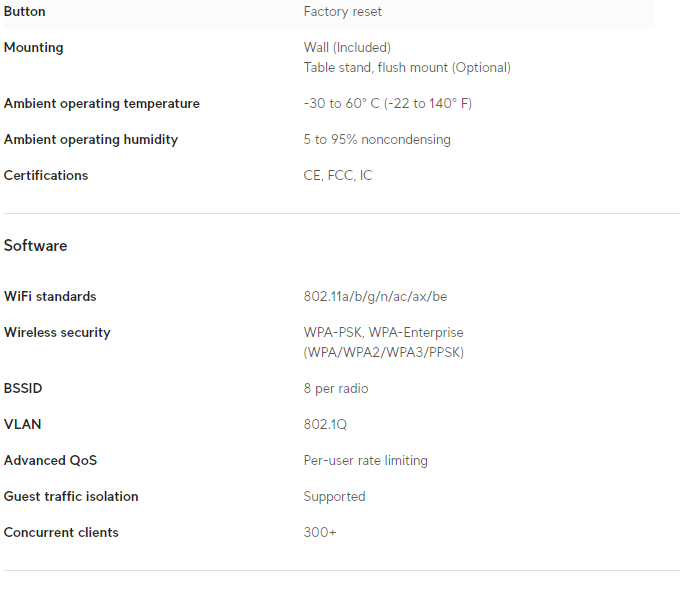Click Table stand, flush mount (Optional) text
This screenshot has height=592, width=680.
click(407, 68)
